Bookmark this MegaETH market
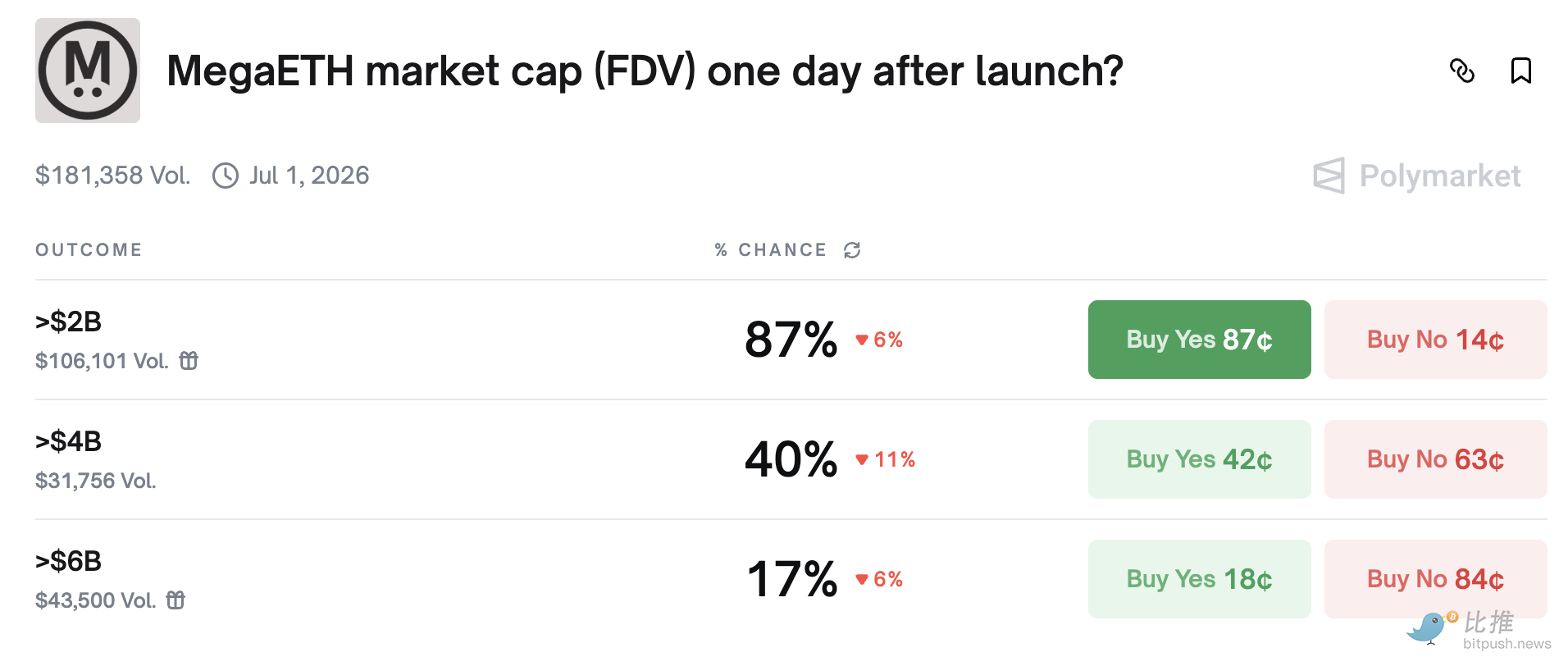The width and height of the screenshot is (1568, 666). [x=1520, y=71]
